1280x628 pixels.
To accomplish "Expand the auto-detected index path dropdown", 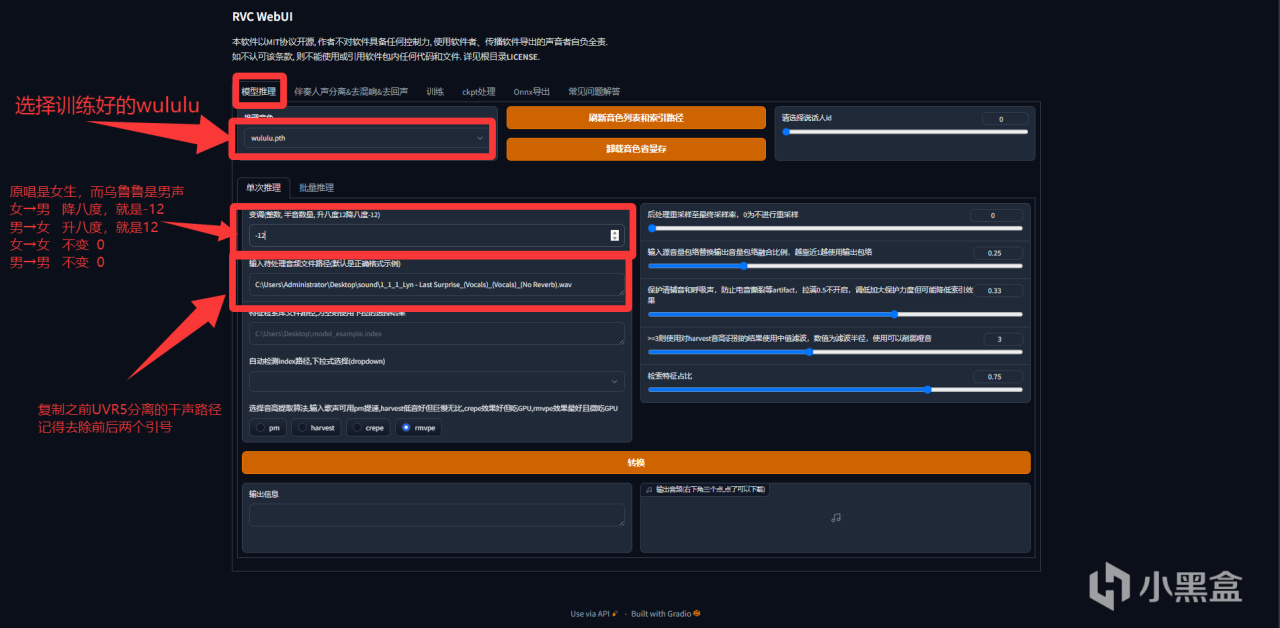I will pos(436,381).
